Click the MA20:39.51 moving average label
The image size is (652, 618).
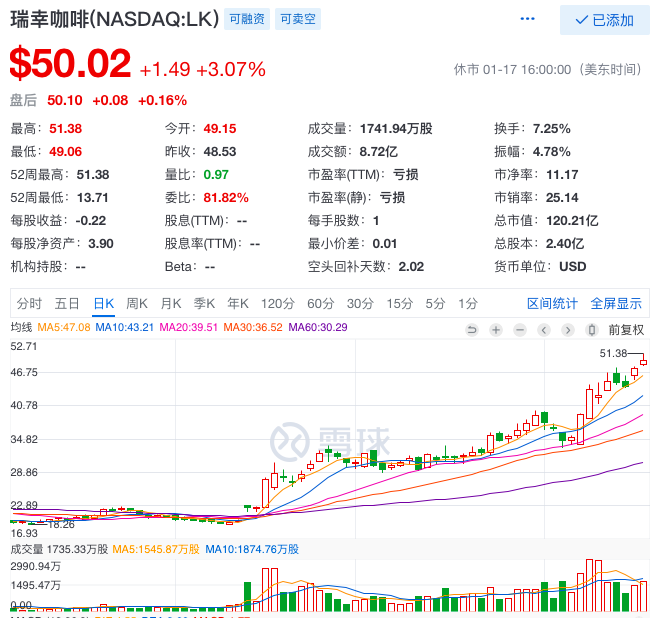188,327
